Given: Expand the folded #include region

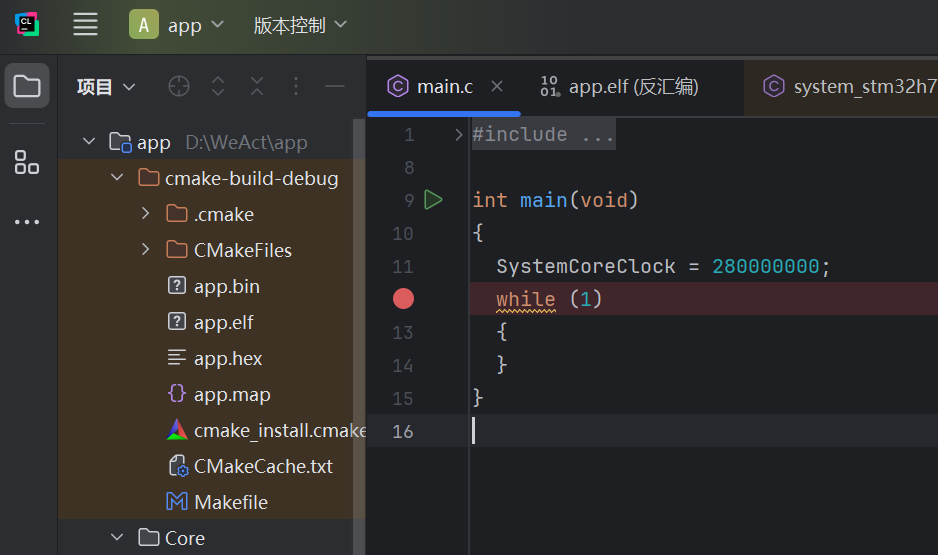Looking at the screenshot, I should (x=458, y=135).
